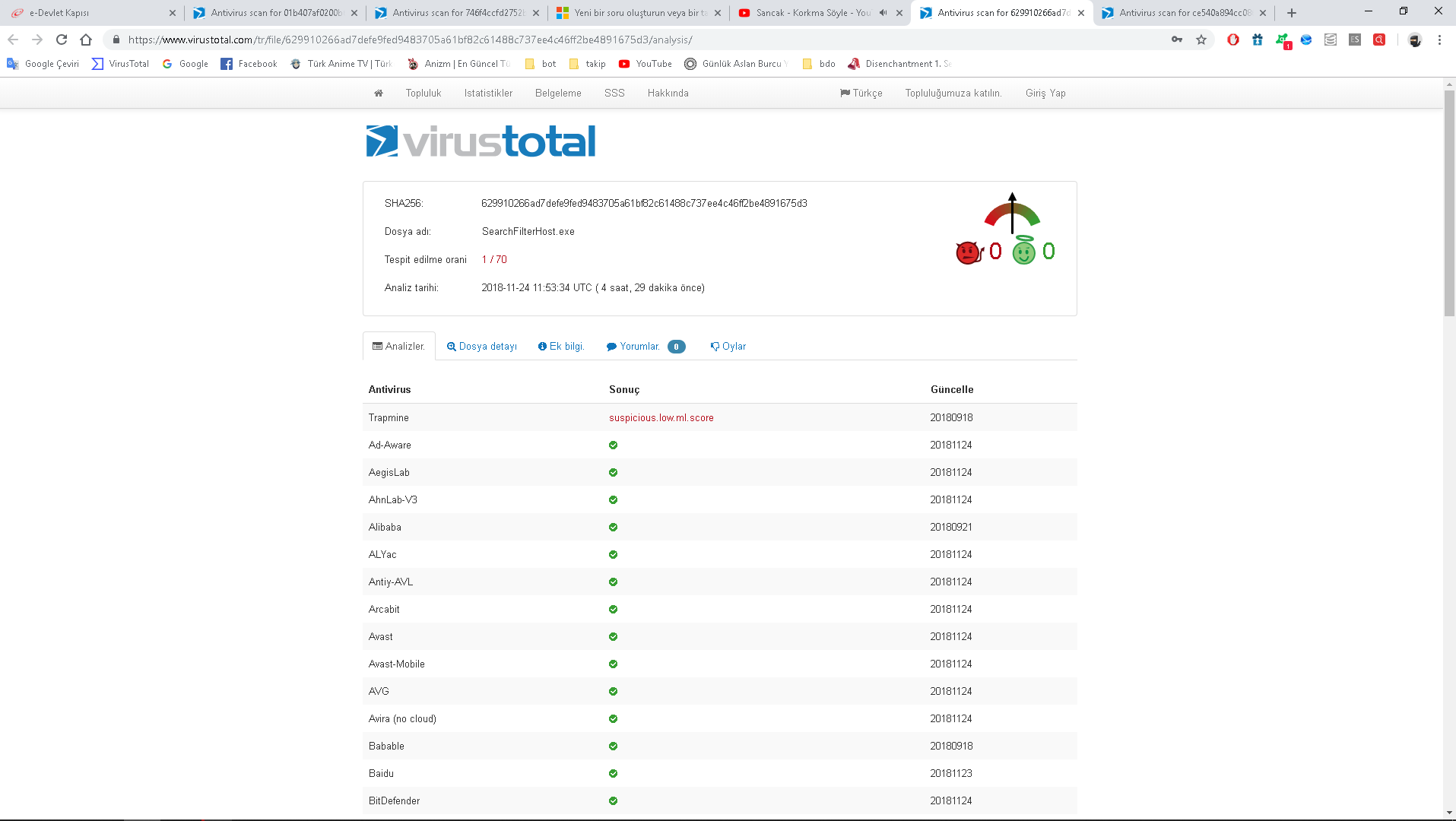Click the red Opera extension icon
Image resolution: width=1456 pixels, height=821 pixels.
[1233, 40]
